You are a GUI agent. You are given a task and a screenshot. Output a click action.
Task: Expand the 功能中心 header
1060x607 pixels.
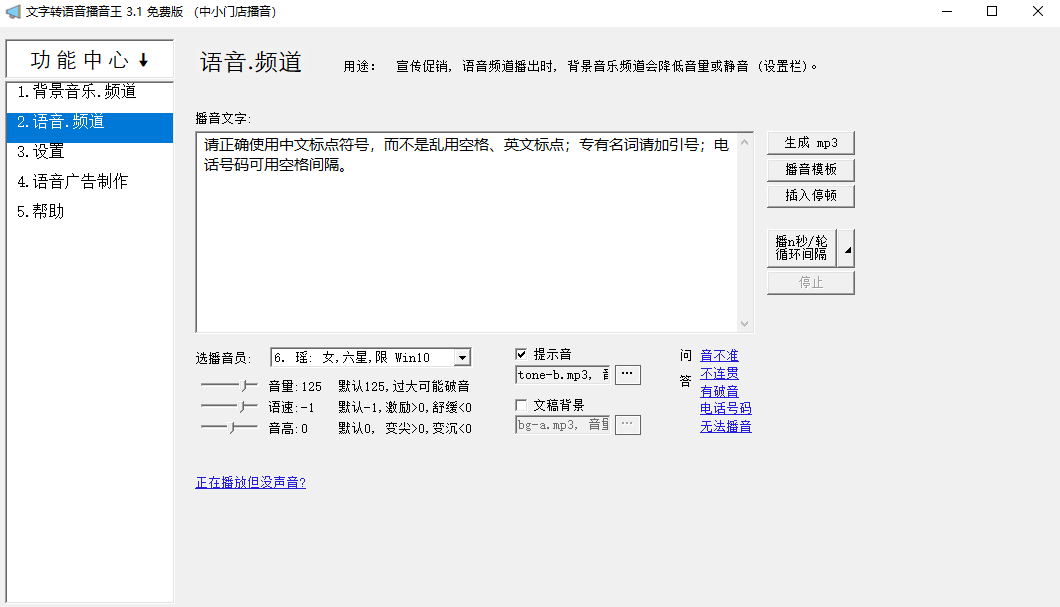coord(90,59)
